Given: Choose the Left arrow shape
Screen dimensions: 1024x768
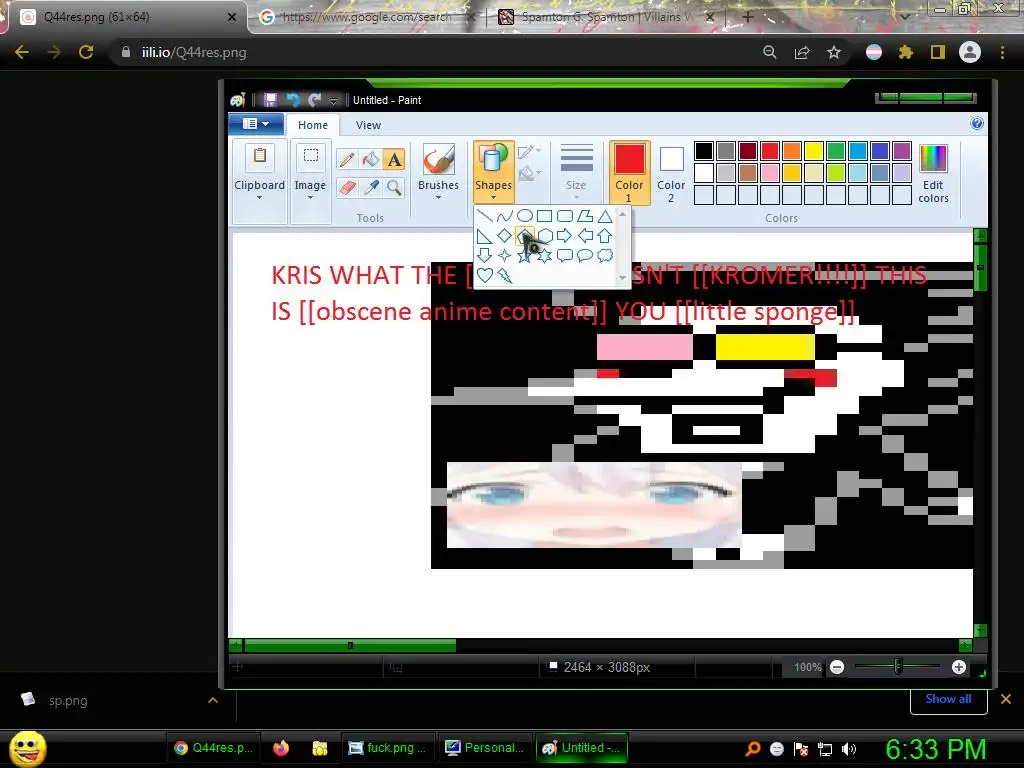Looking at the screenshot, I should [585, 236].
